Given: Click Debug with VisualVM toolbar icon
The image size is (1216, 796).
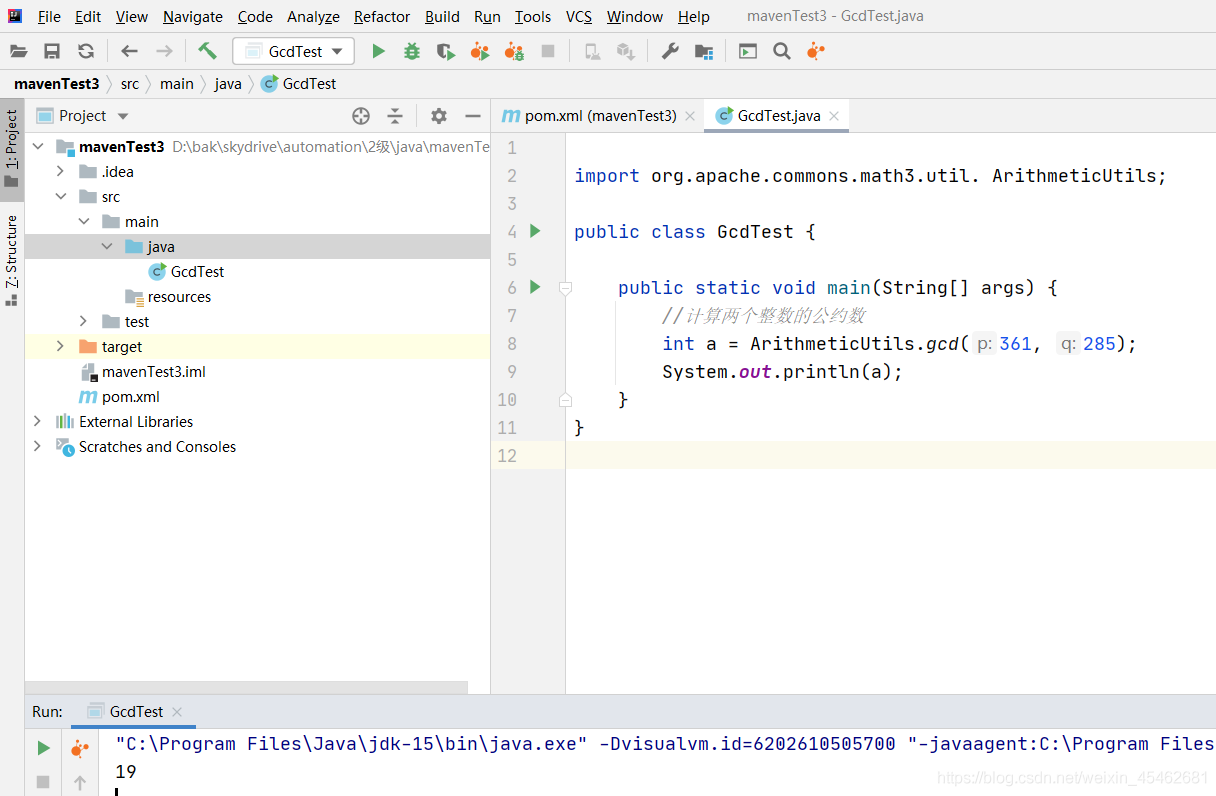Looking at the screenshot, I should click(x=514, y=51).
